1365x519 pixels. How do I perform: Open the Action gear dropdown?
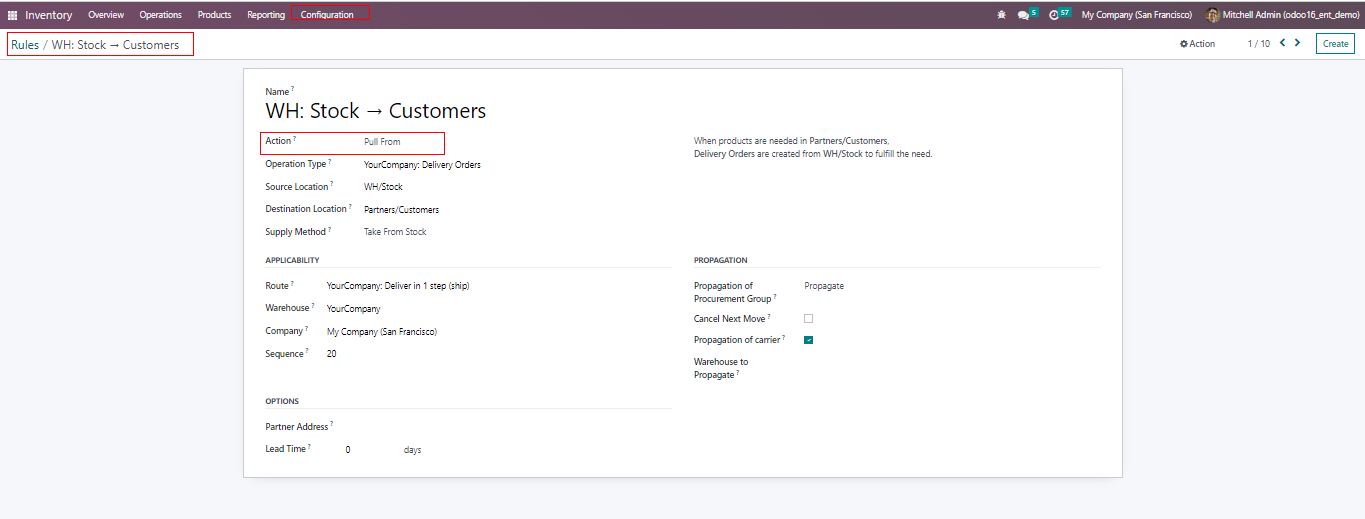tap(1197, 44)
